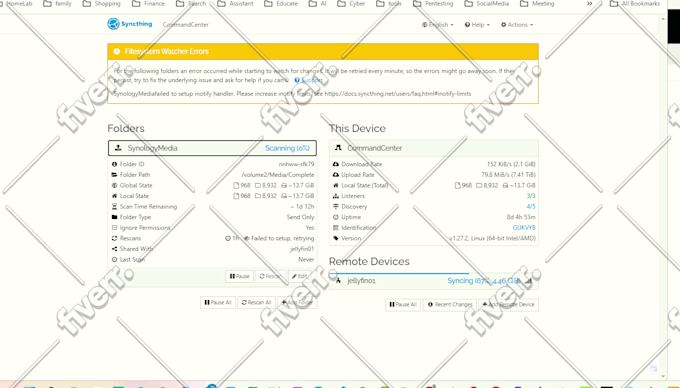Open the CommandCenter navbar link
Image resolution: width=680 pixels, height=388 pixels.
(x=186, y=25)
